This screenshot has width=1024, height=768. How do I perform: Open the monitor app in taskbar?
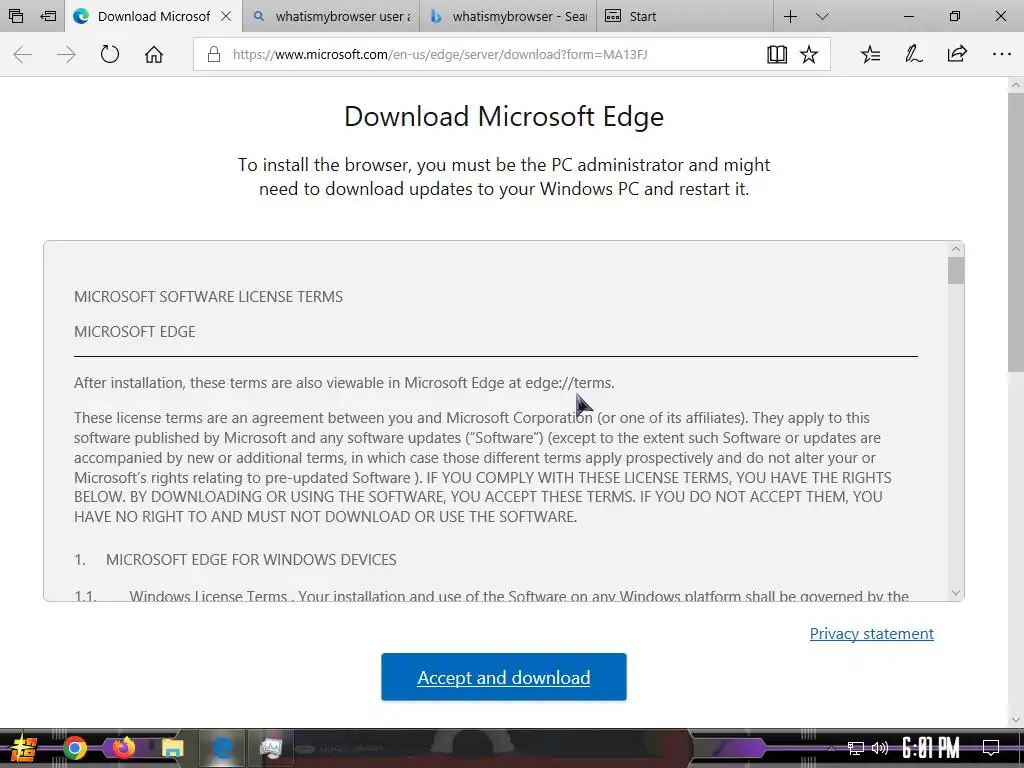click(x=270, y=748)
